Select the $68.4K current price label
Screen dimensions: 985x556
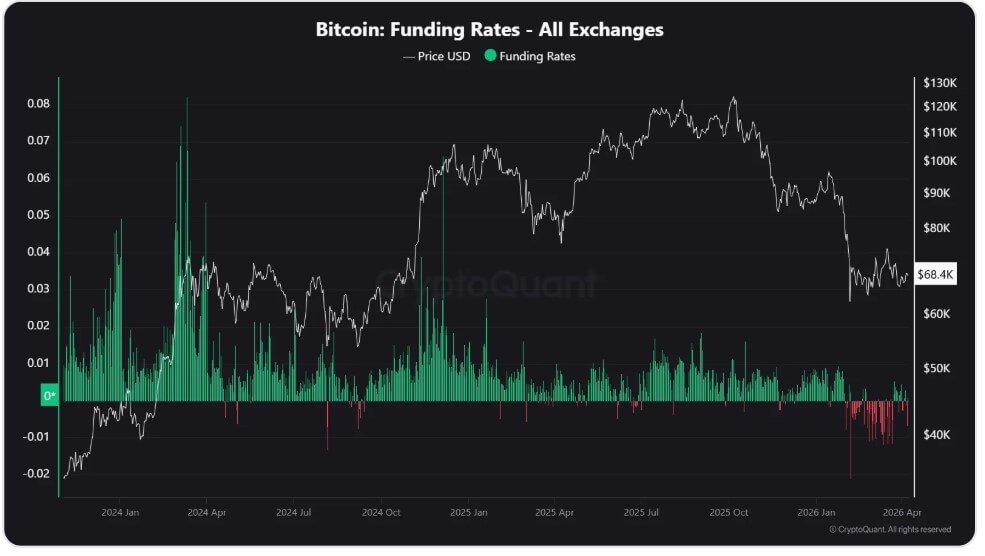coord(936,275)
